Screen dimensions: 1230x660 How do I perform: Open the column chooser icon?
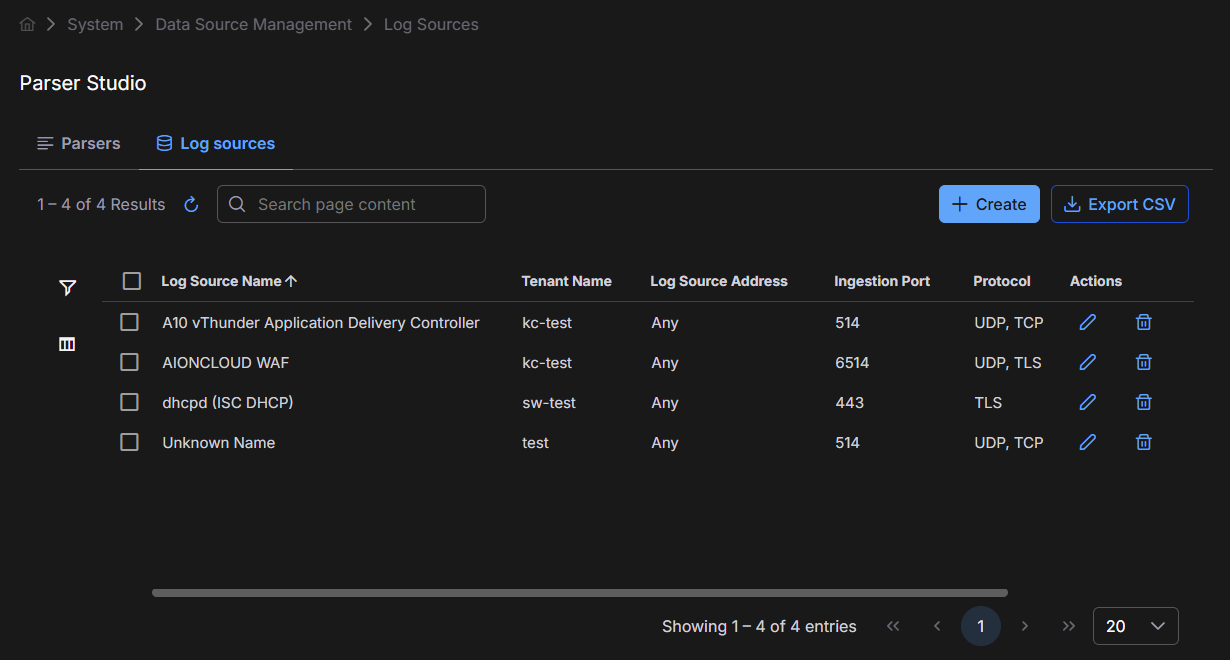[67, 344]
